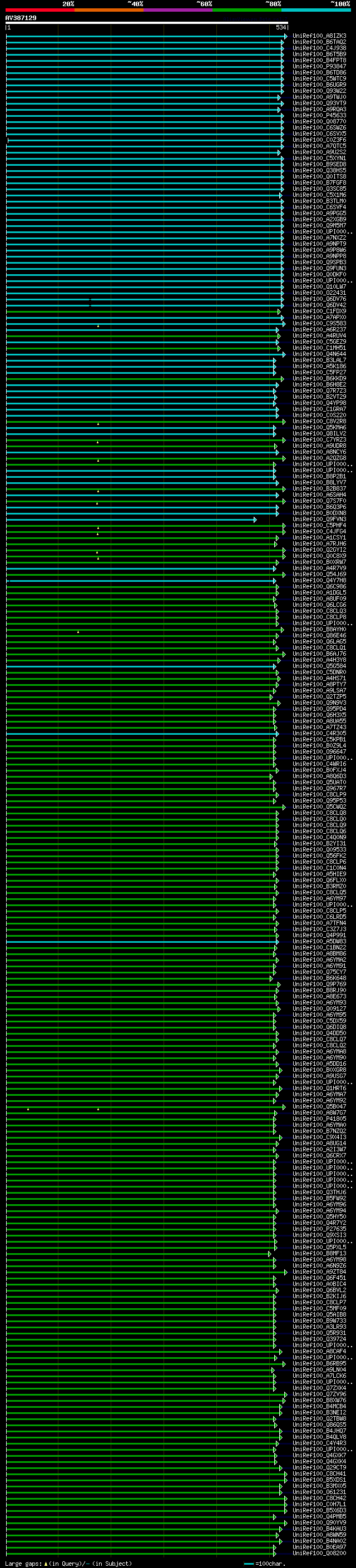
Task: Select hit label UniRef100_Q8ILV2
Action: tap(319, 434)
